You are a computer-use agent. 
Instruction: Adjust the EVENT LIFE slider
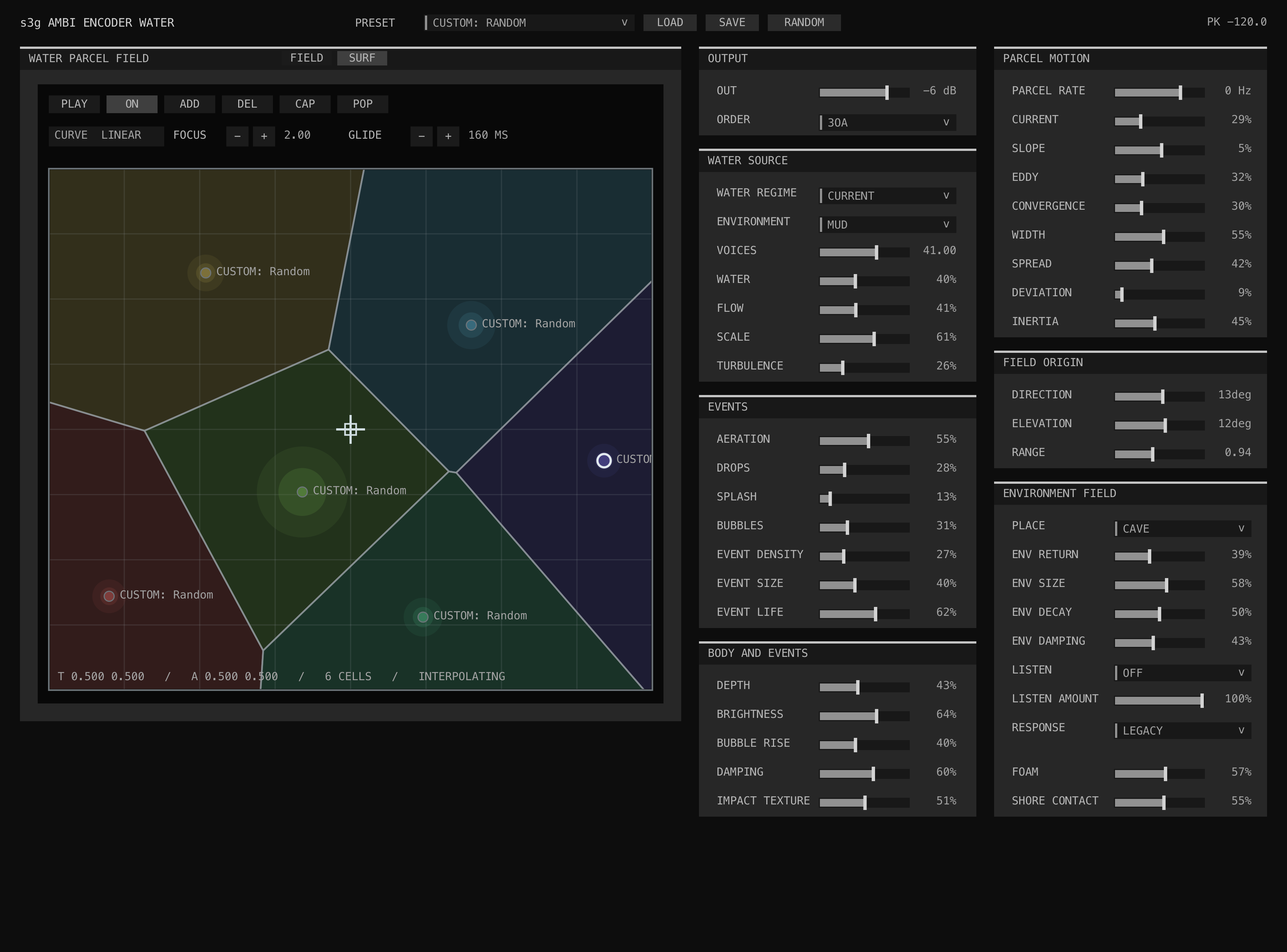click(864, 614)
